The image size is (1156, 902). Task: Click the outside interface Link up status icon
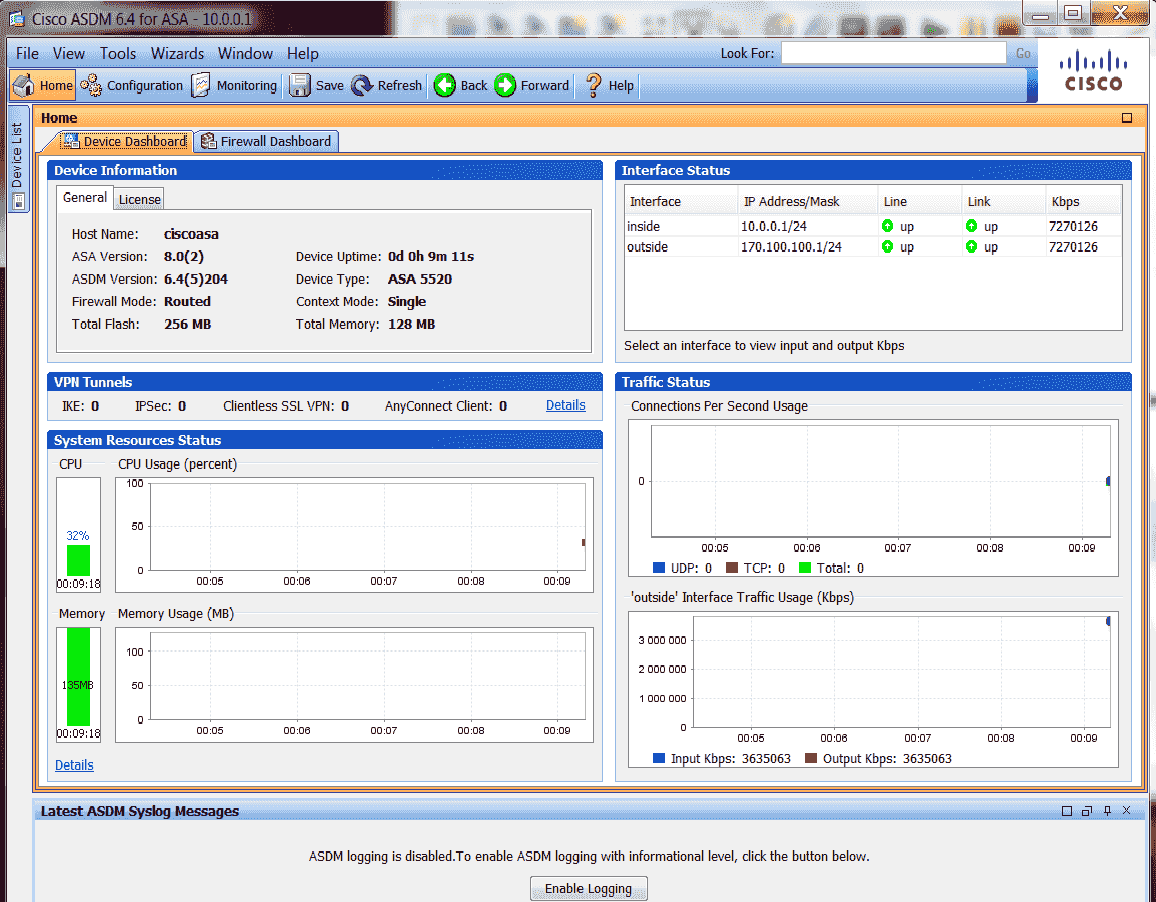[x=972, y=246]
